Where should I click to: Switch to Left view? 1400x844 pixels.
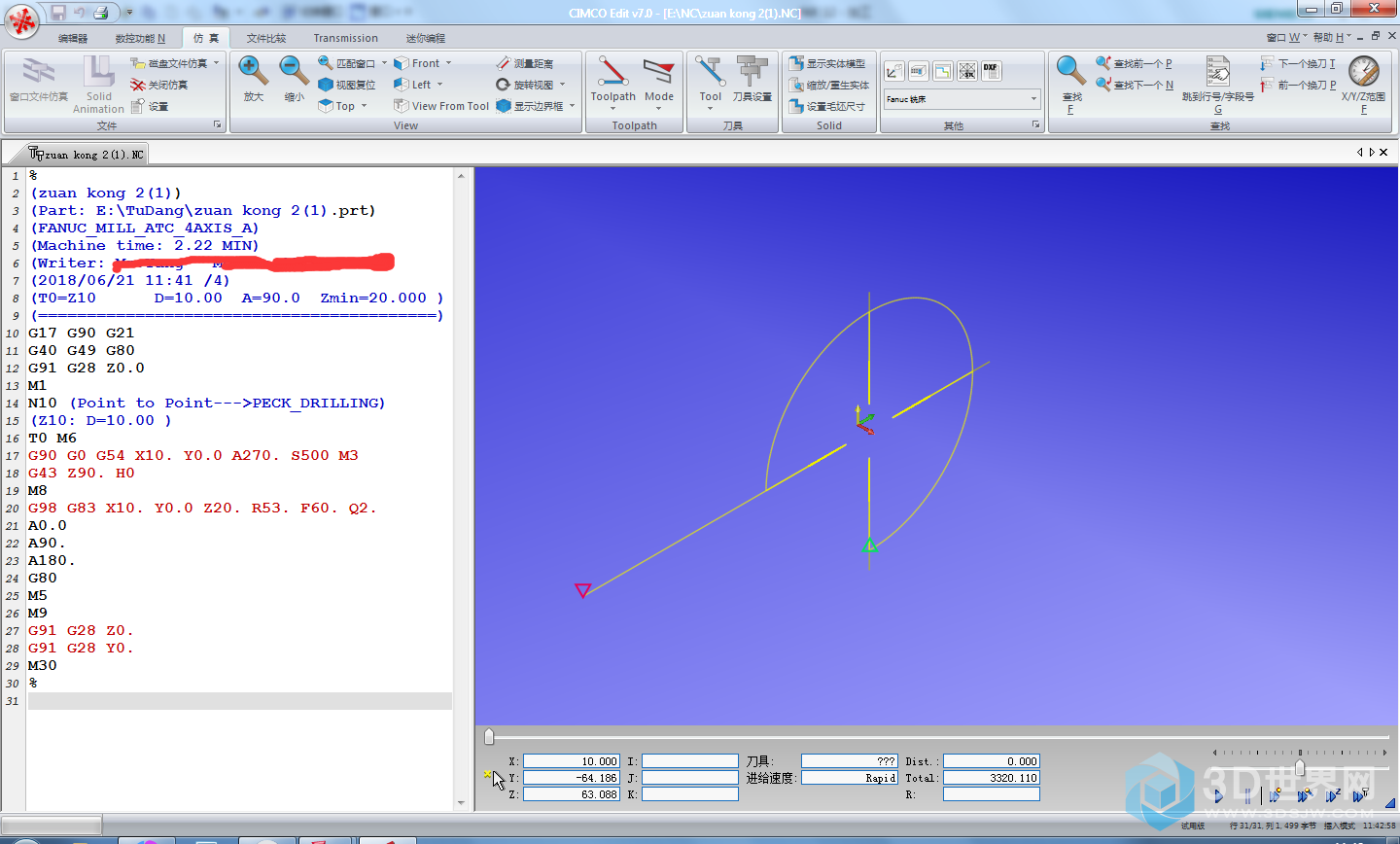tap(412, 85)
